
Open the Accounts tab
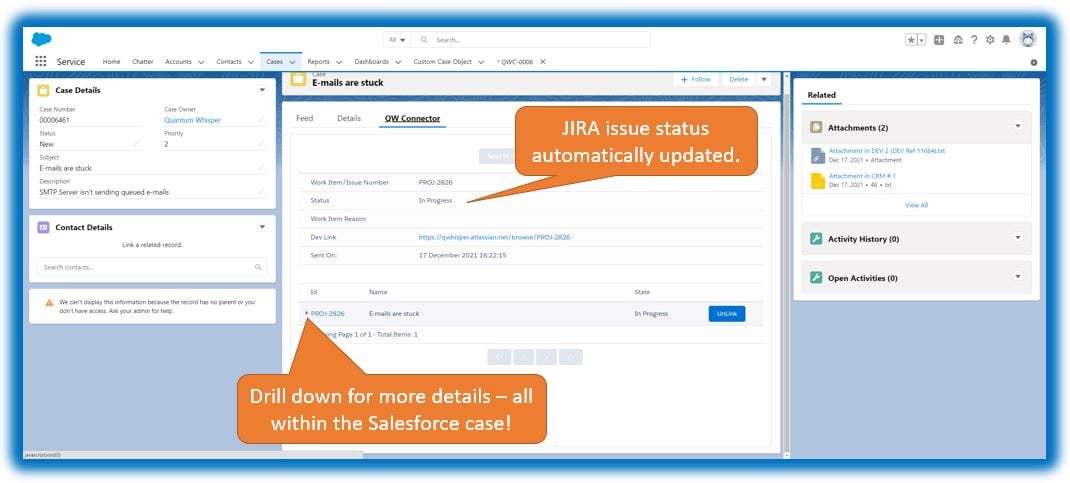click(178, 61)
